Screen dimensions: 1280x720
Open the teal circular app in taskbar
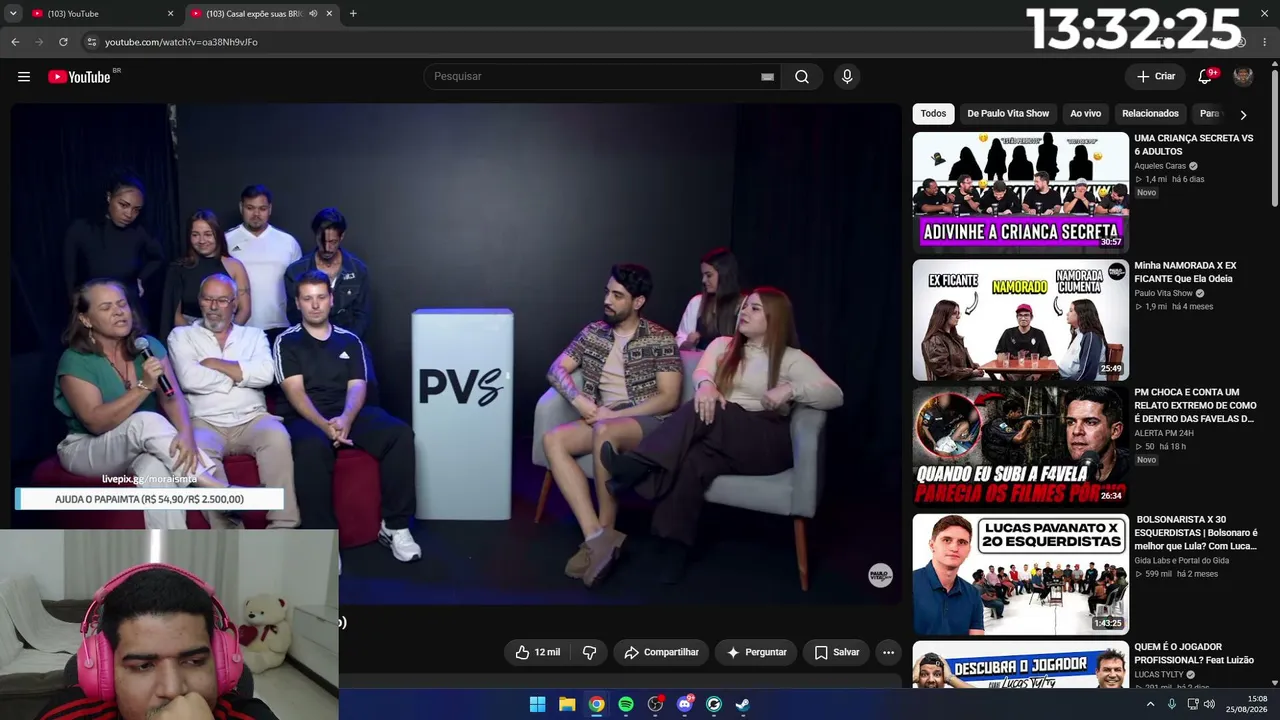tap(714, 704)
